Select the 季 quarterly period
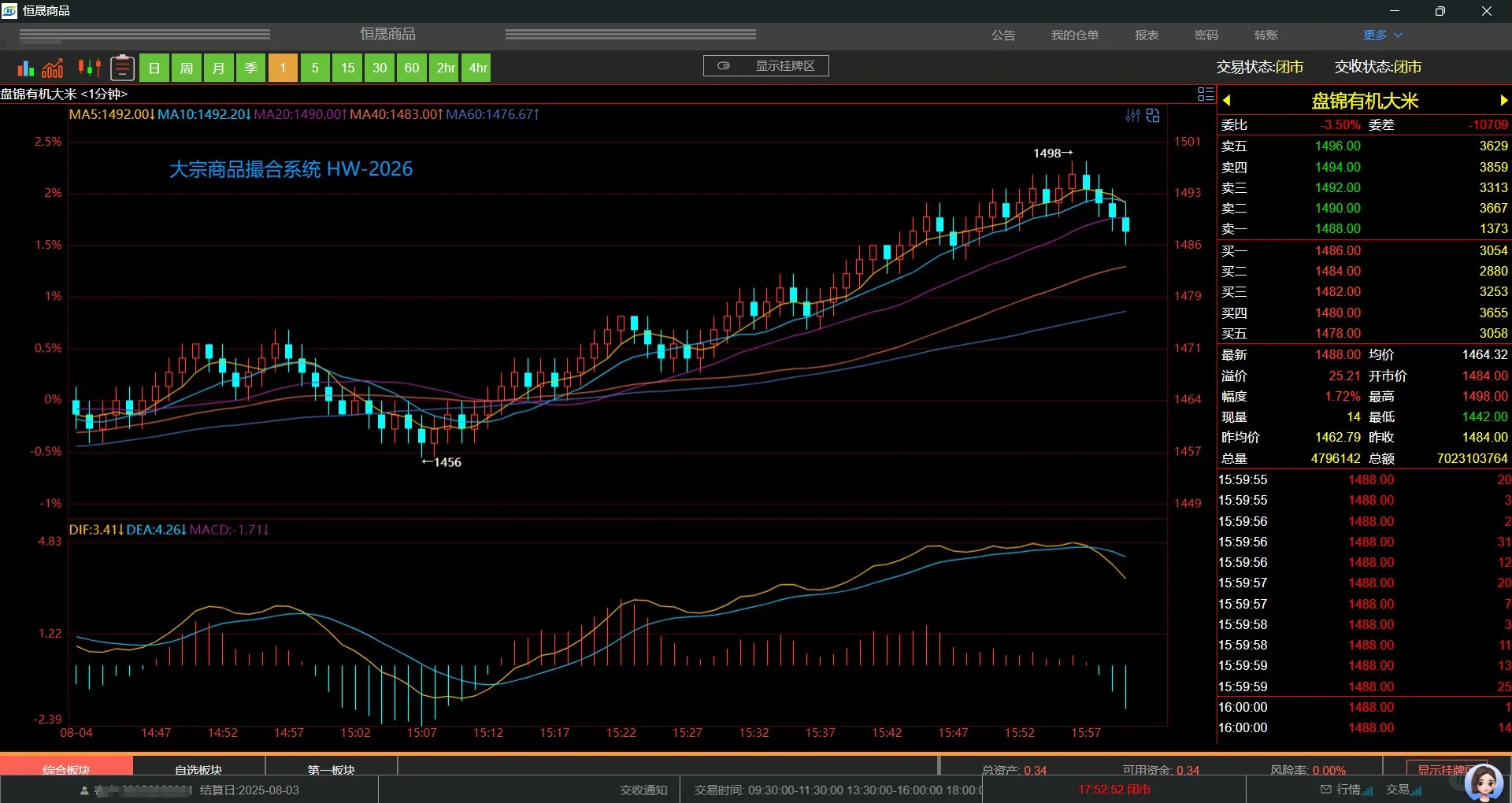Image resolution: width=1512 pixels, height=803 pixels. click(250, 68)
